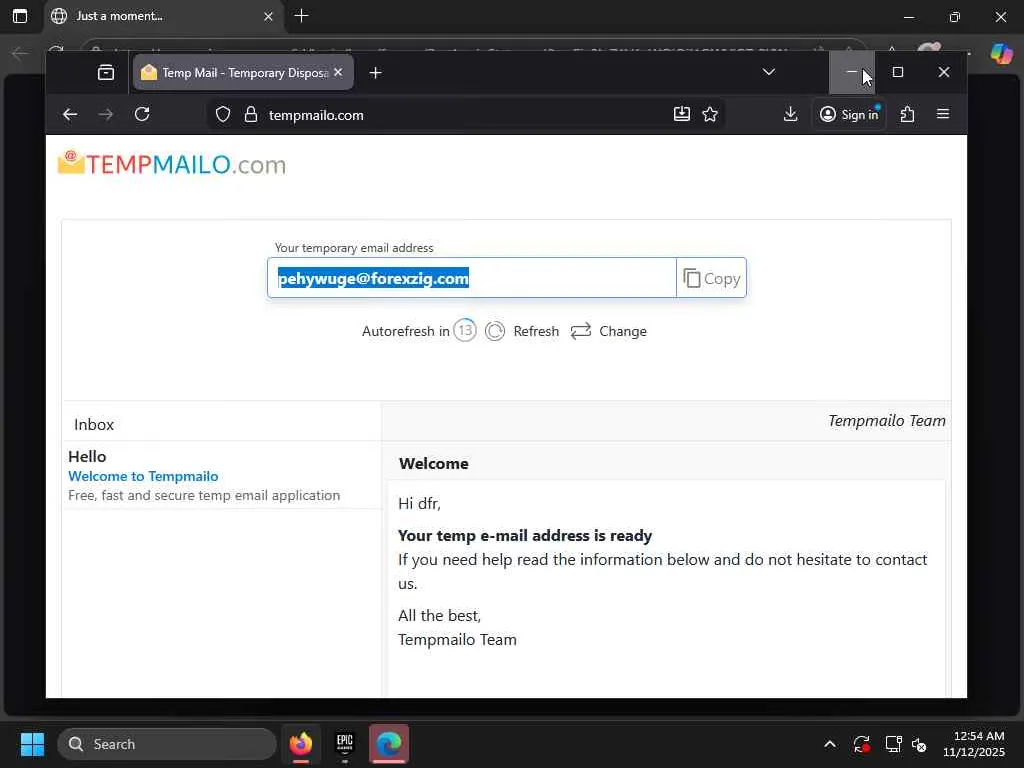Minimize the Firefox window
Image resolution: width=1024 pixels, height=768 pixels.
point(852,72)
